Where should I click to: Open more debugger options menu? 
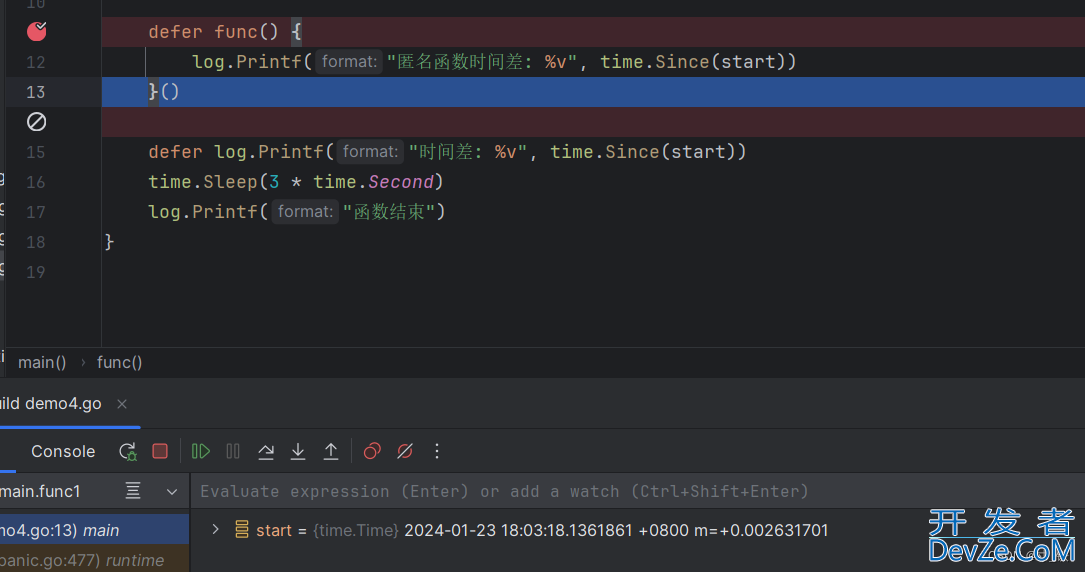point(437,452)
